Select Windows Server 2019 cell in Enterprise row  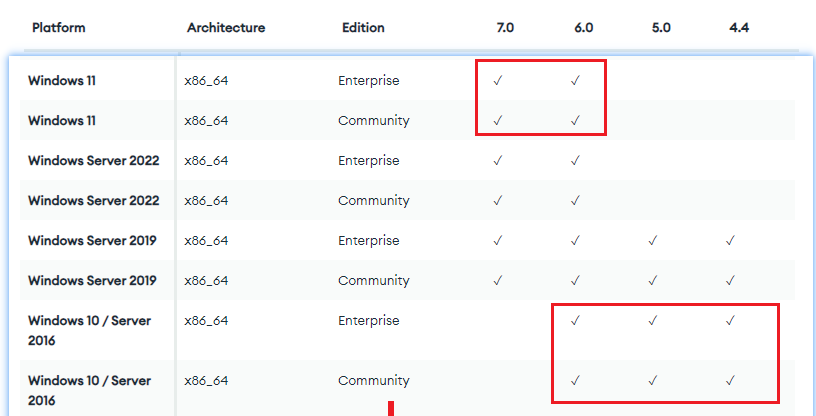92,241
